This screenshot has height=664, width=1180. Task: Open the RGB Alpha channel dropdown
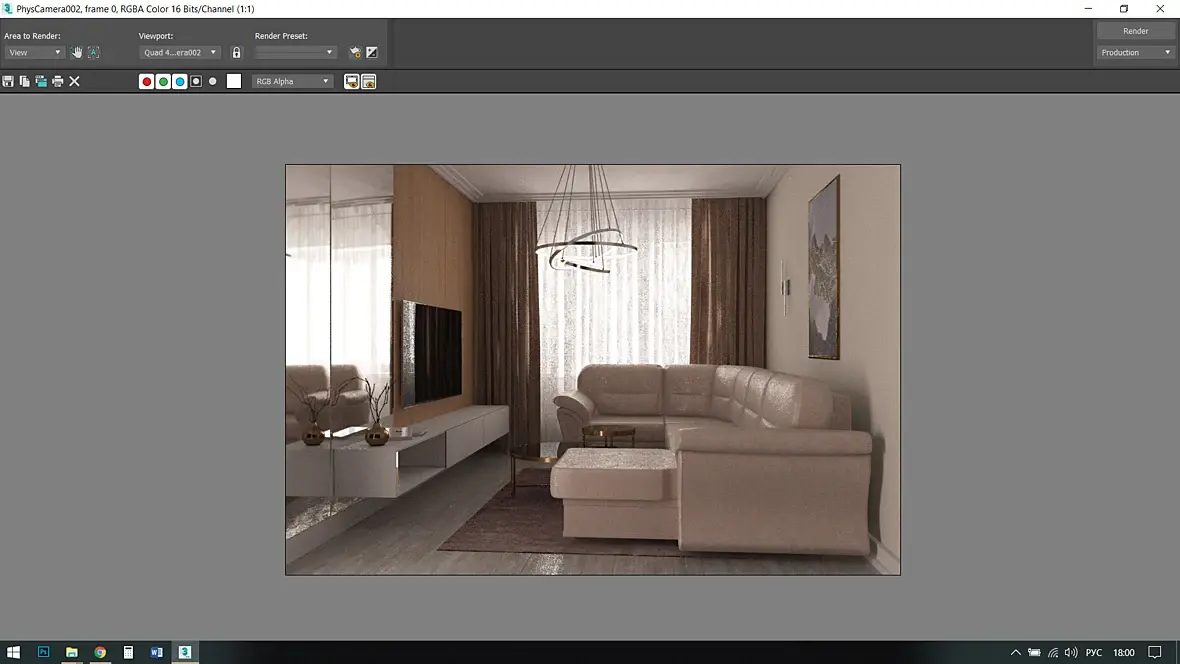coord(292,81)
